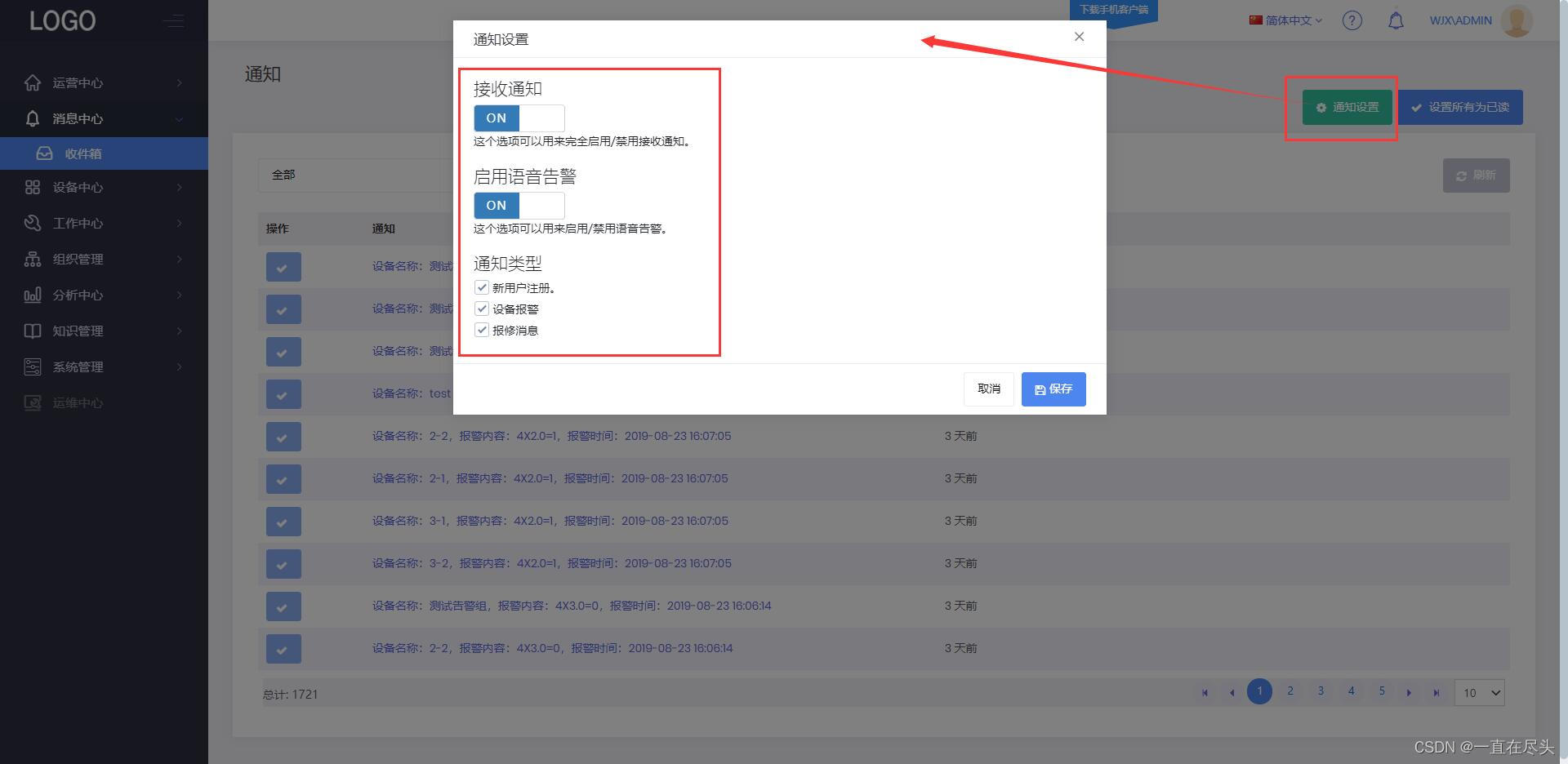Open notification 测试告警组 16:06:14
The height and width of the screenshot is (764, 1568).
(572, 606)
